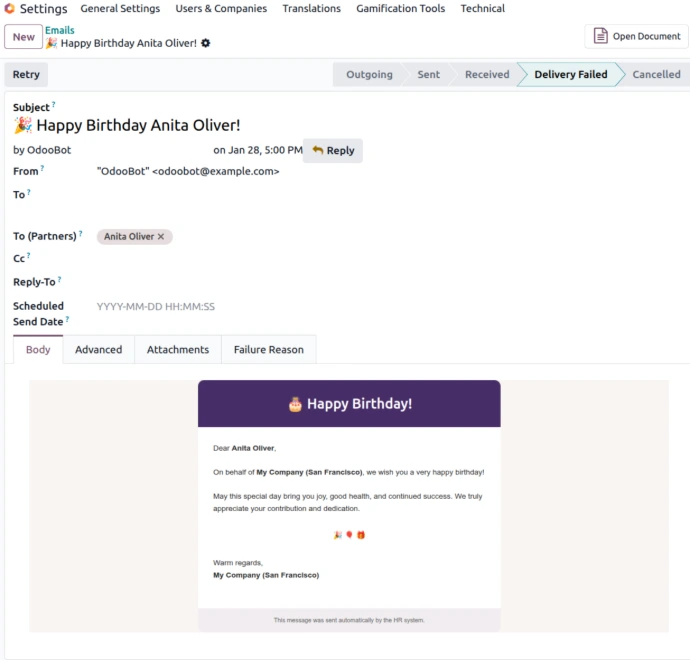Click the Scheduled Send Date input field

(200, 307)
